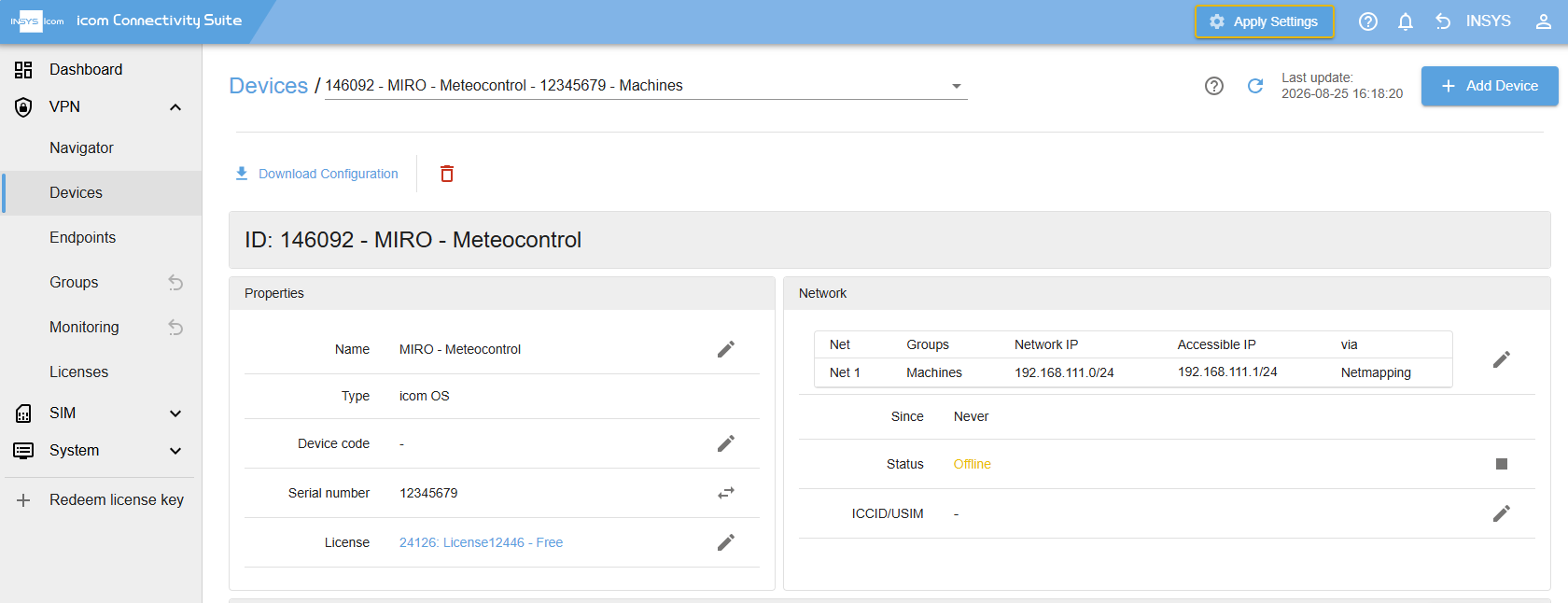Click the VPN shield icon
This screenshot has height=603, width=1568.
tap(23, 107)
